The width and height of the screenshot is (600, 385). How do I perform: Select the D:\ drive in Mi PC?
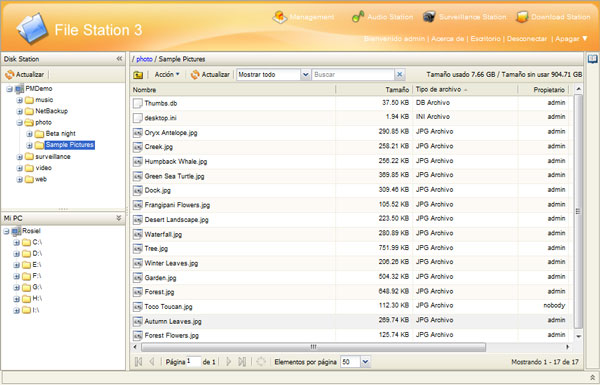pos(37,254)
